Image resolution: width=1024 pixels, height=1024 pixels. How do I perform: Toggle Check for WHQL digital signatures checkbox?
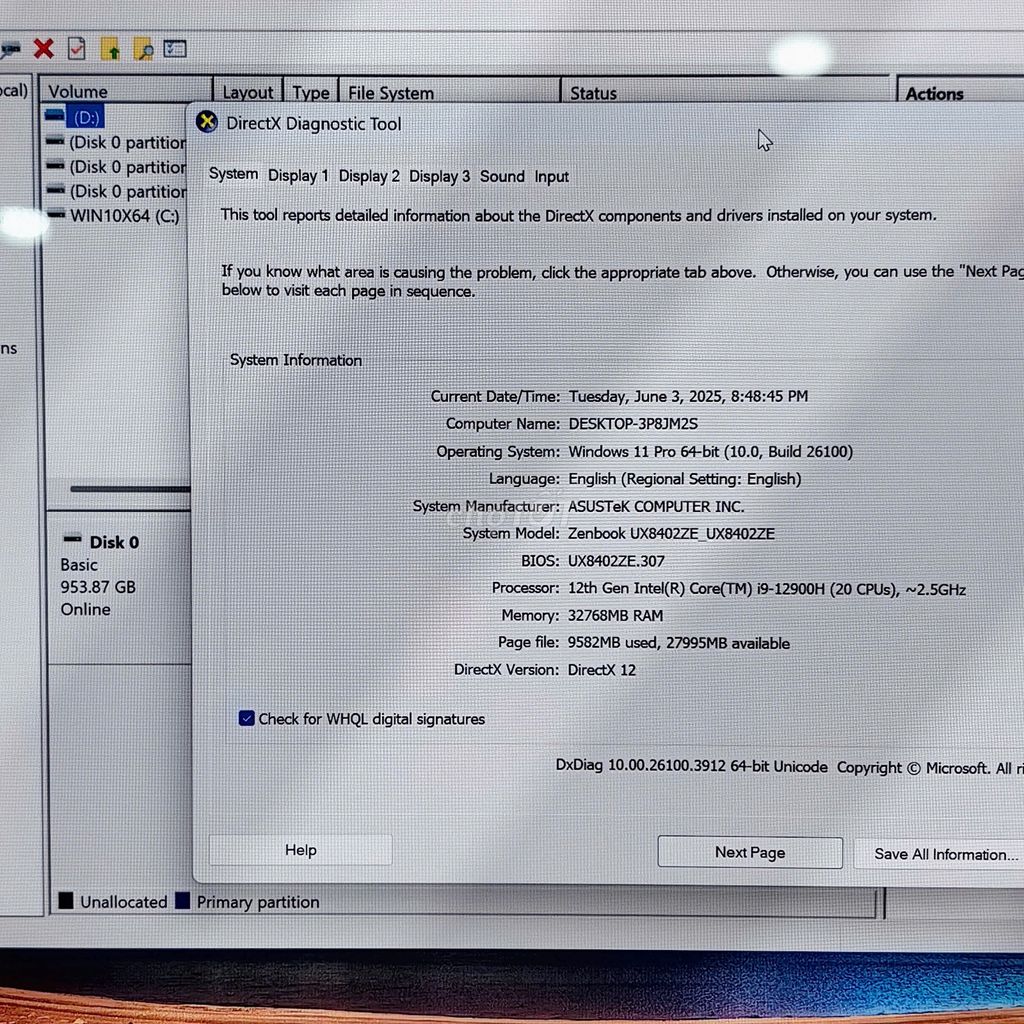click(x=246, y=718)
